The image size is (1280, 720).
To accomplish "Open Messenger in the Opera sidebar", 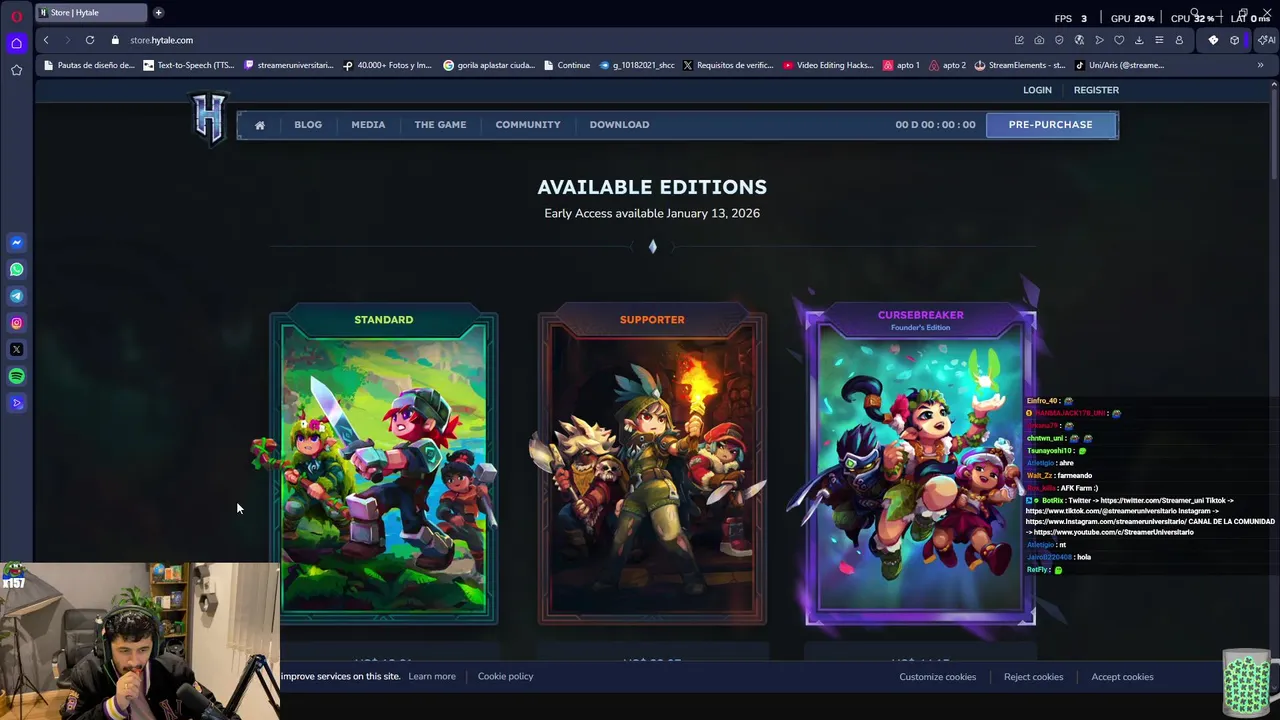I will [x=16, y=242].
